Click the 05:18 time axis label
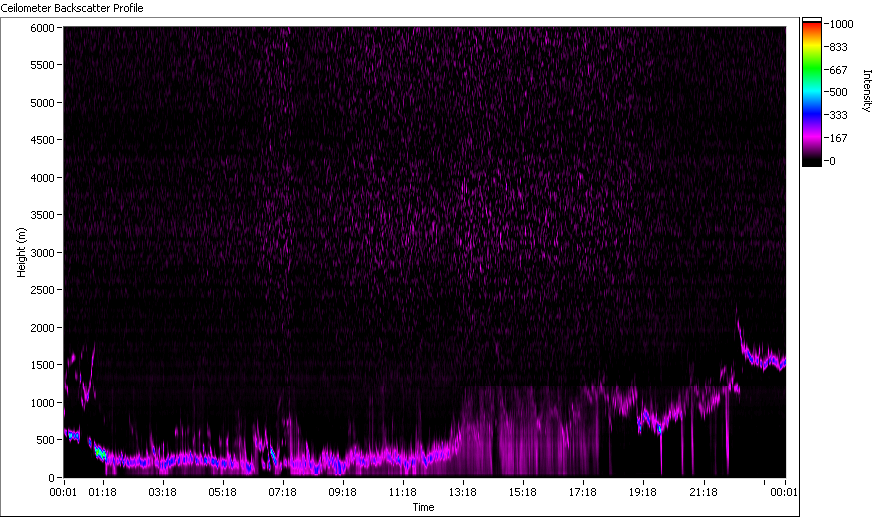The width and height of the screenshot is (876, 517). (222, 492)
